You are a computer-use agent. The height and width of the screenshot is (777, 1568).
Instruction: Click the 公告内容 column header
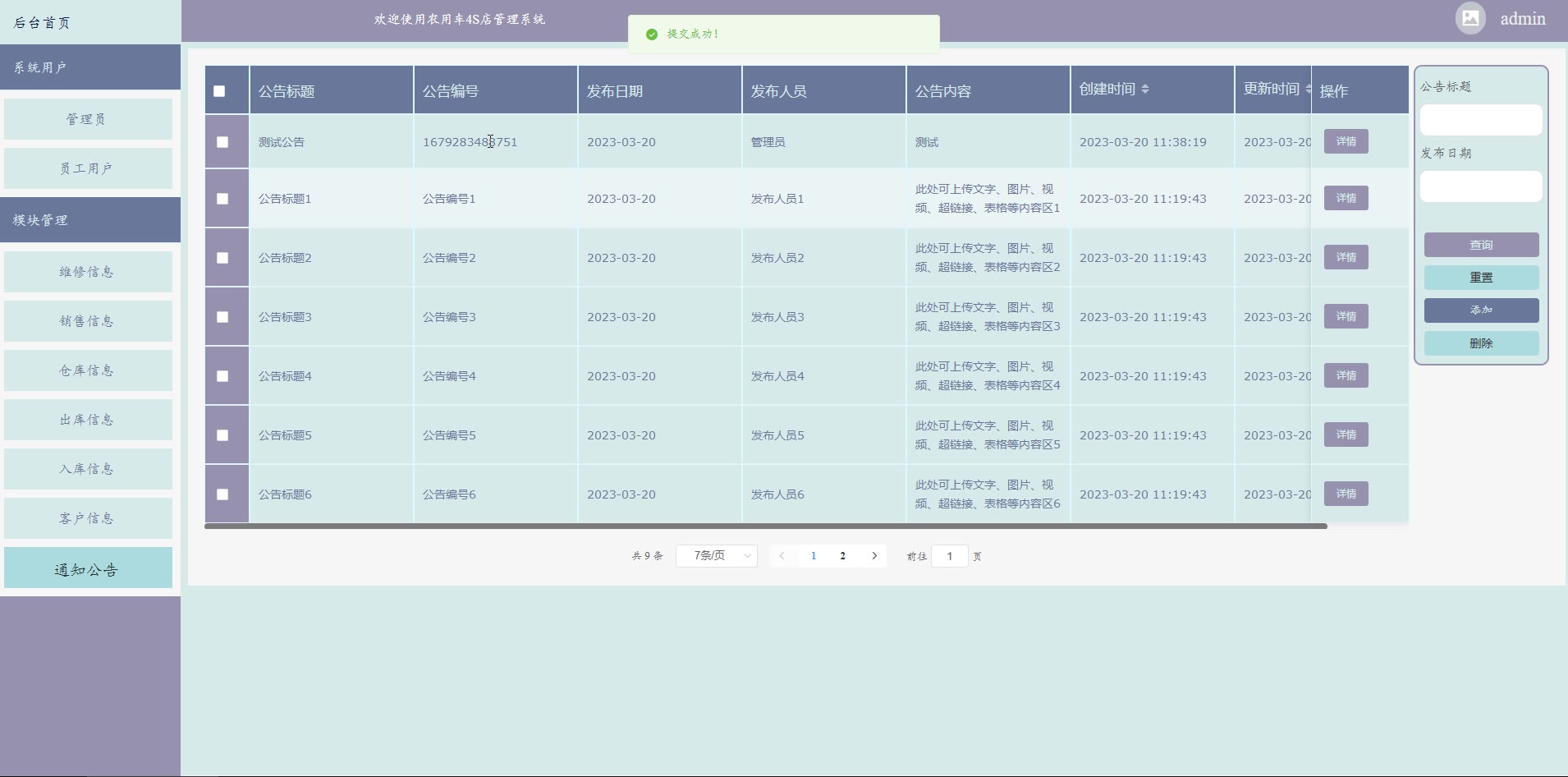988,90
